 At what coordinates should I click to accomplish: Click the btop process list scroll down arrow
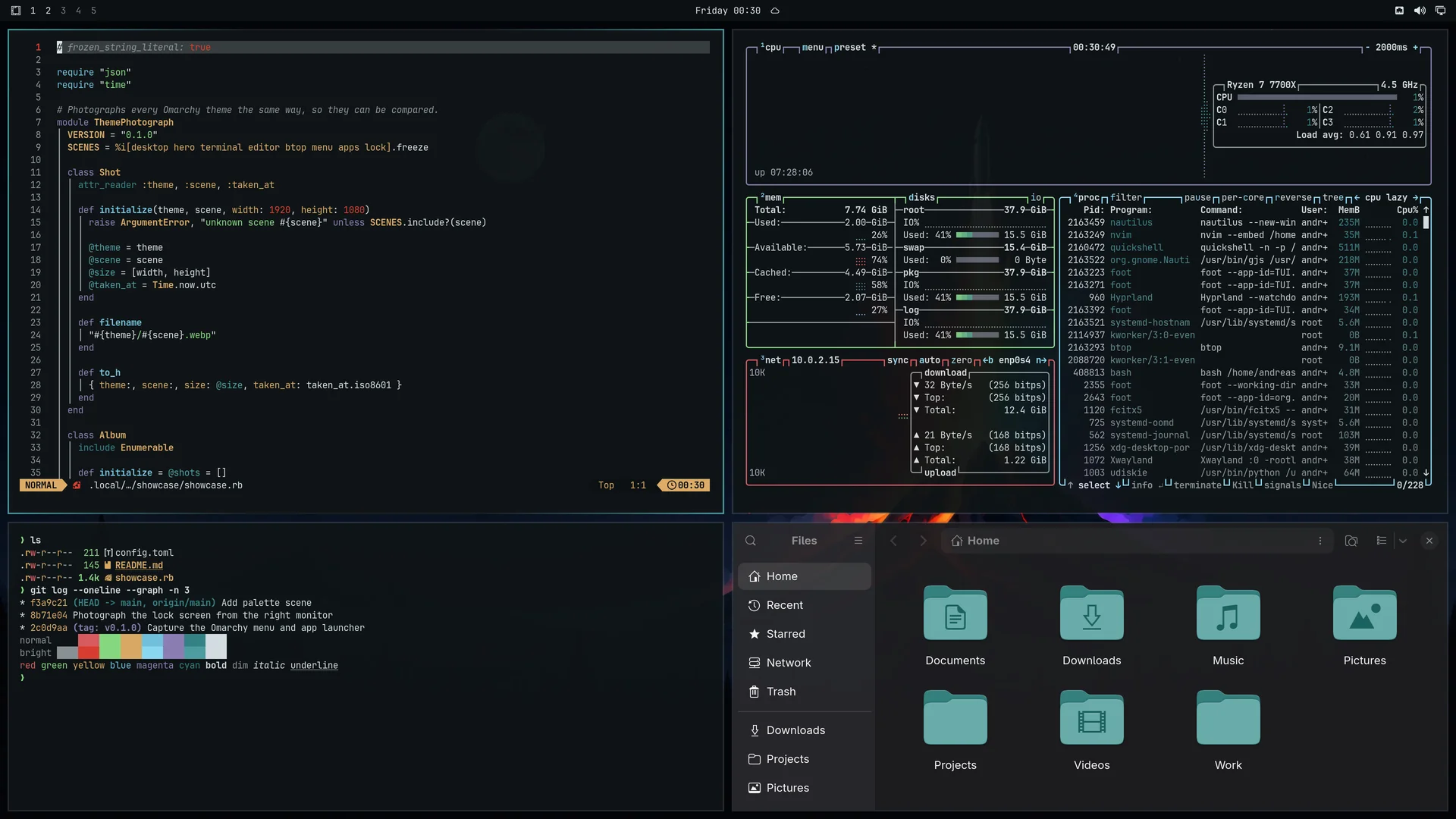point(1426,472)
